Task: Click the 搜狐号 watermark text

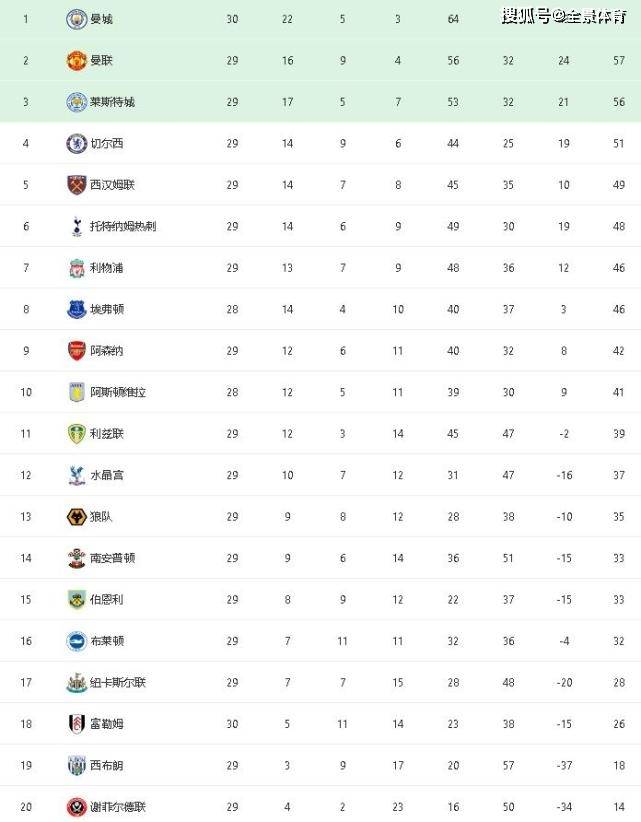Action: click(x=526, y=16)
